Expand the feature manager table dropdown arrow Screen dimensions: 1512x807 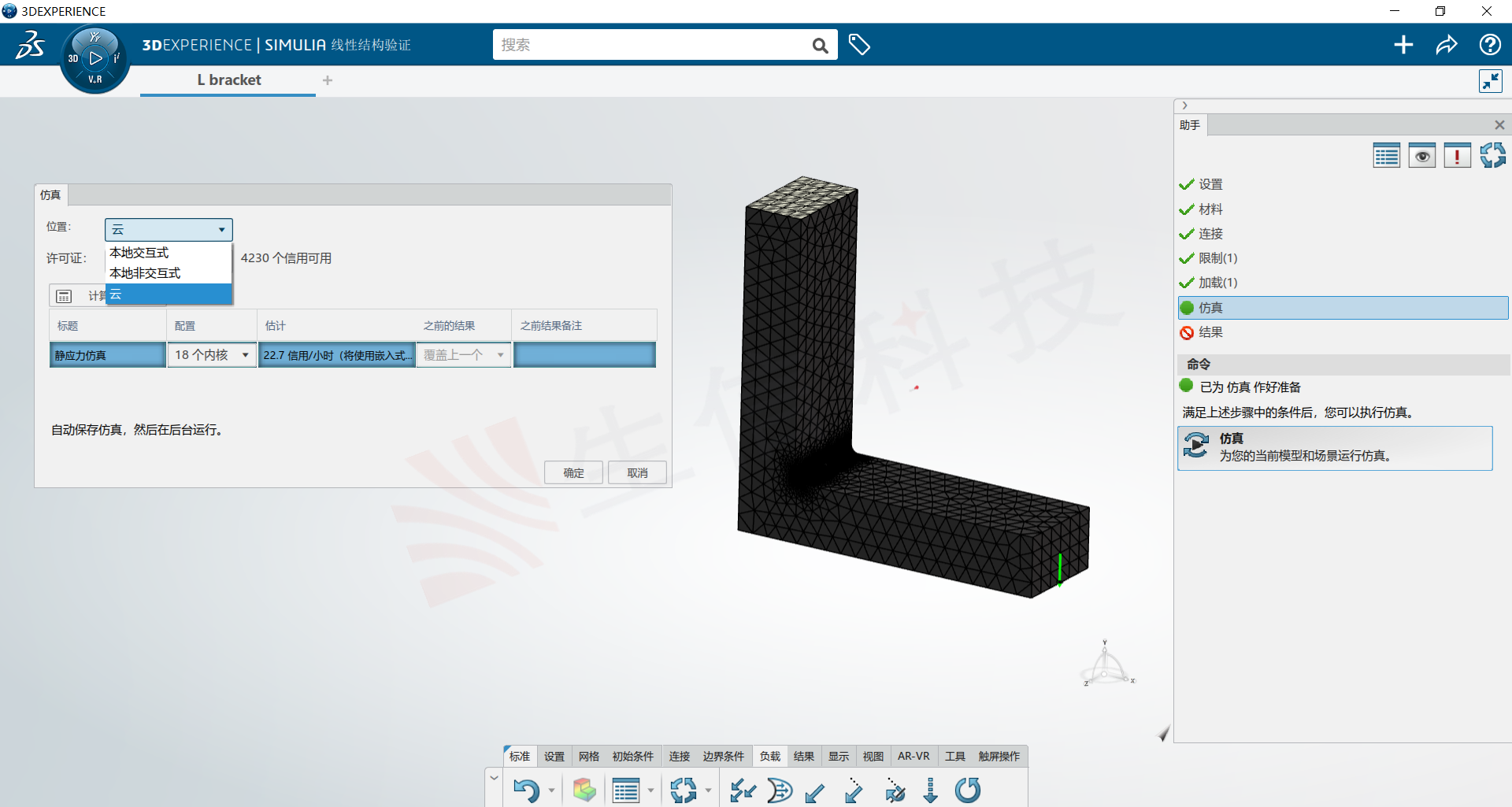coord(650,790)
